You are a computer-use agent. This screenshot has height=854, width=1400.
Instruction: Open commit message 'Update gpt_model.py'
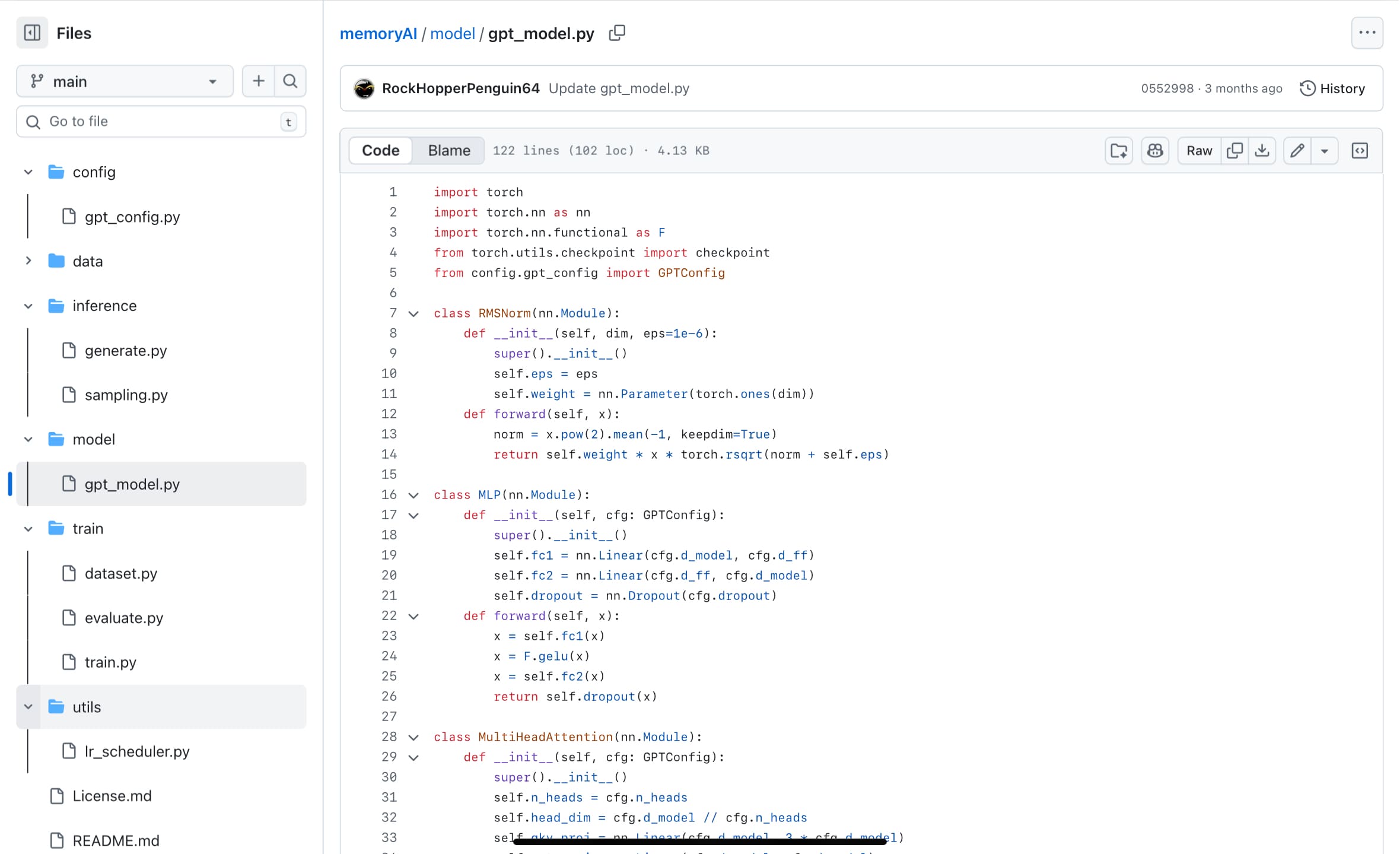tap(619, 88)
